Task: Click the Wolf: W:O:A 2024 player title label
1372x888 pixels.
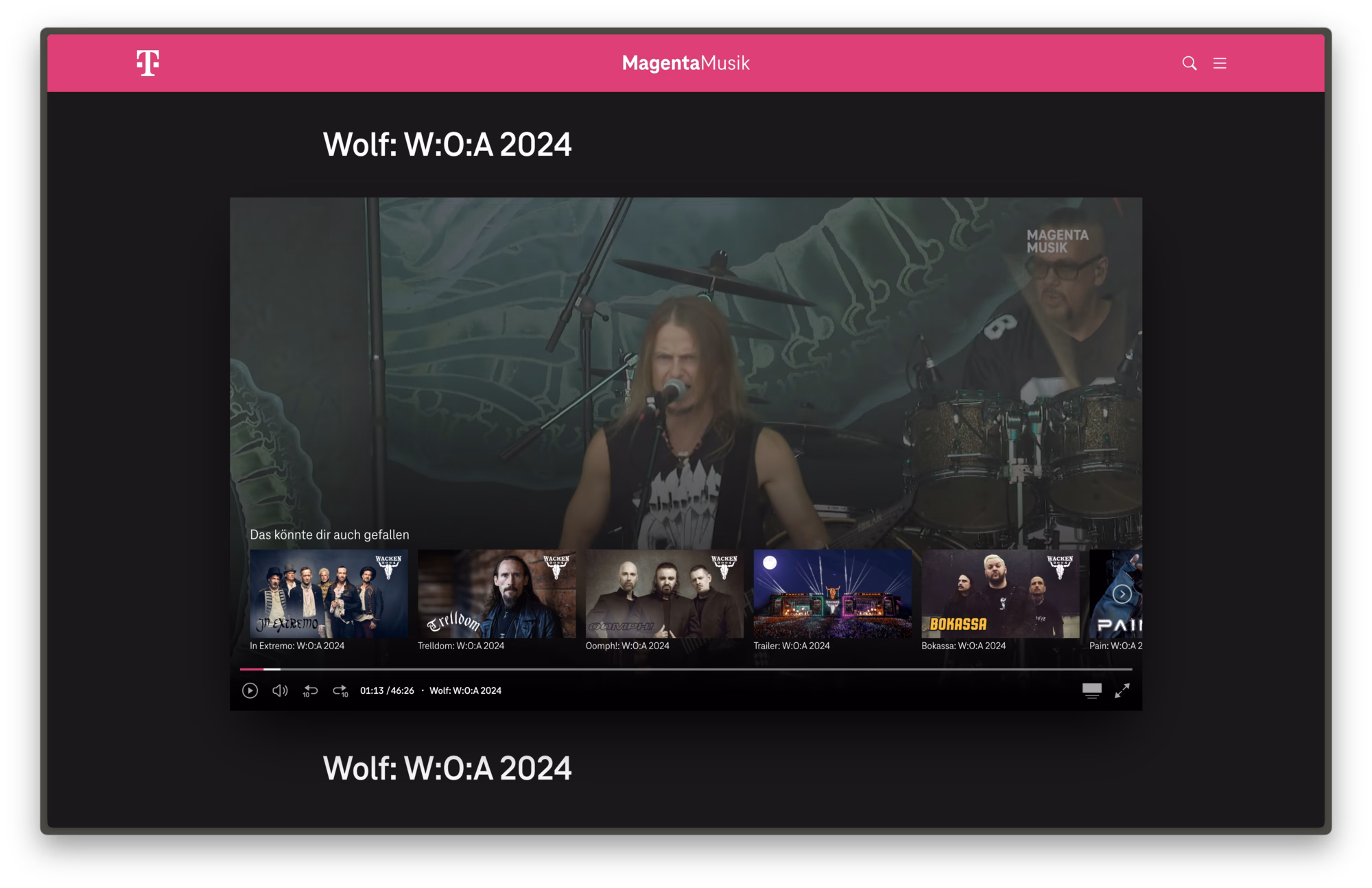Action: [x=465, y=690]
